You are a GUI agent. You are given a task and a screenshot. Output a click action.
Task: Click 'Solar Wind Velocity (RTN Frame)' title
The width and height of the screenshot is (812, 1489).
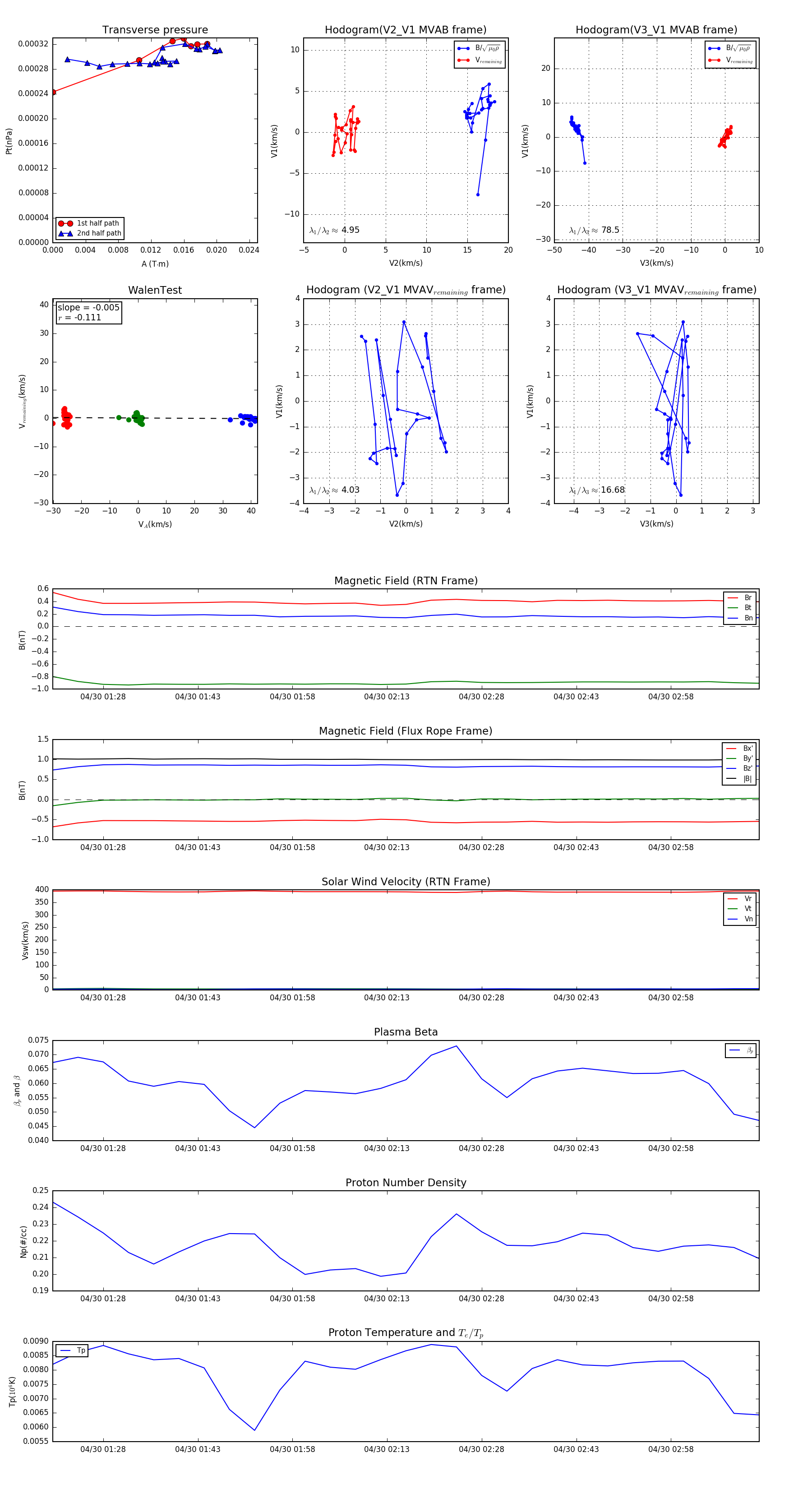point(406,882)
